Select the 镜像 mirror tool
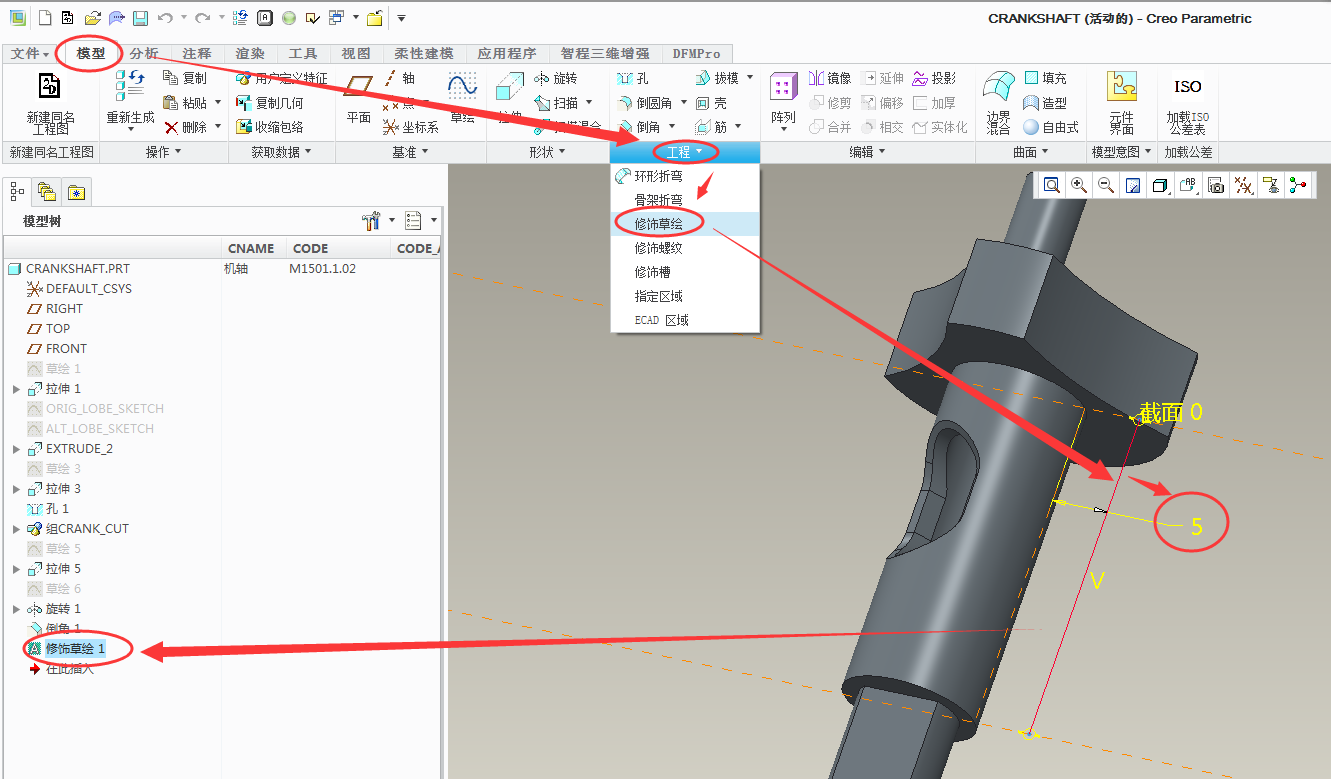This screenshot has width=1331, height=779. [x=830, y=78]
